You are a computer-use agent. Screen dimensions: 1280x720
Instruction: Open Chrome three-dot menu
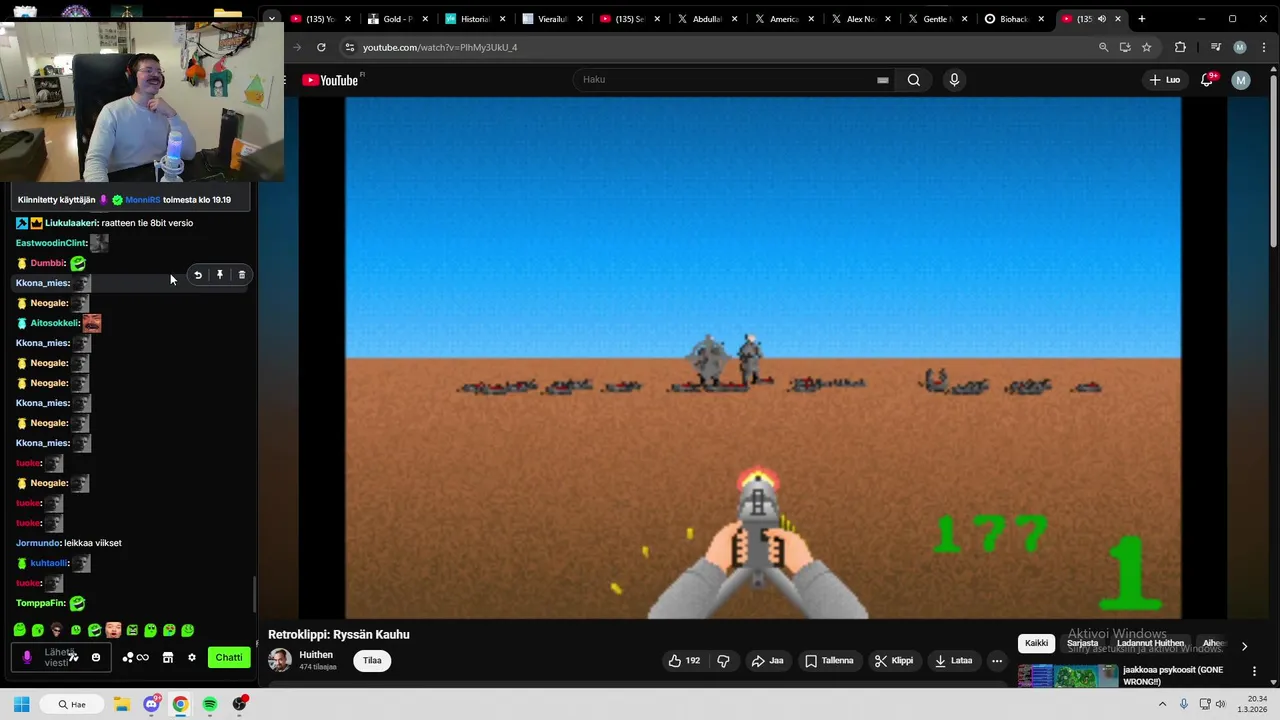click(x=1264, y=47)
